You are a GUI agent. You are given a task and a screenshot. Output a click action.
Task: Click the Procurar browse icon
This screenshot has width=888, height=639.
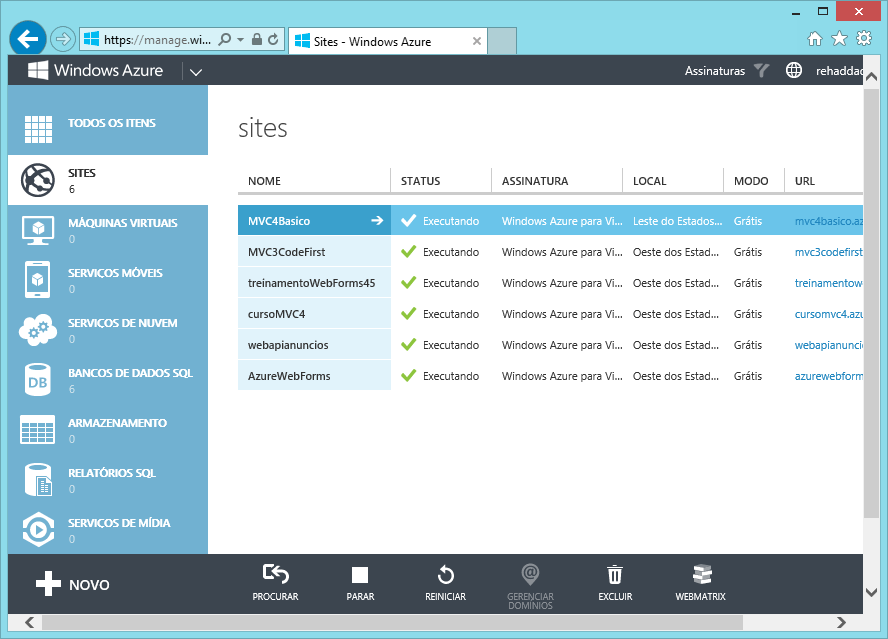pos(275,574)
